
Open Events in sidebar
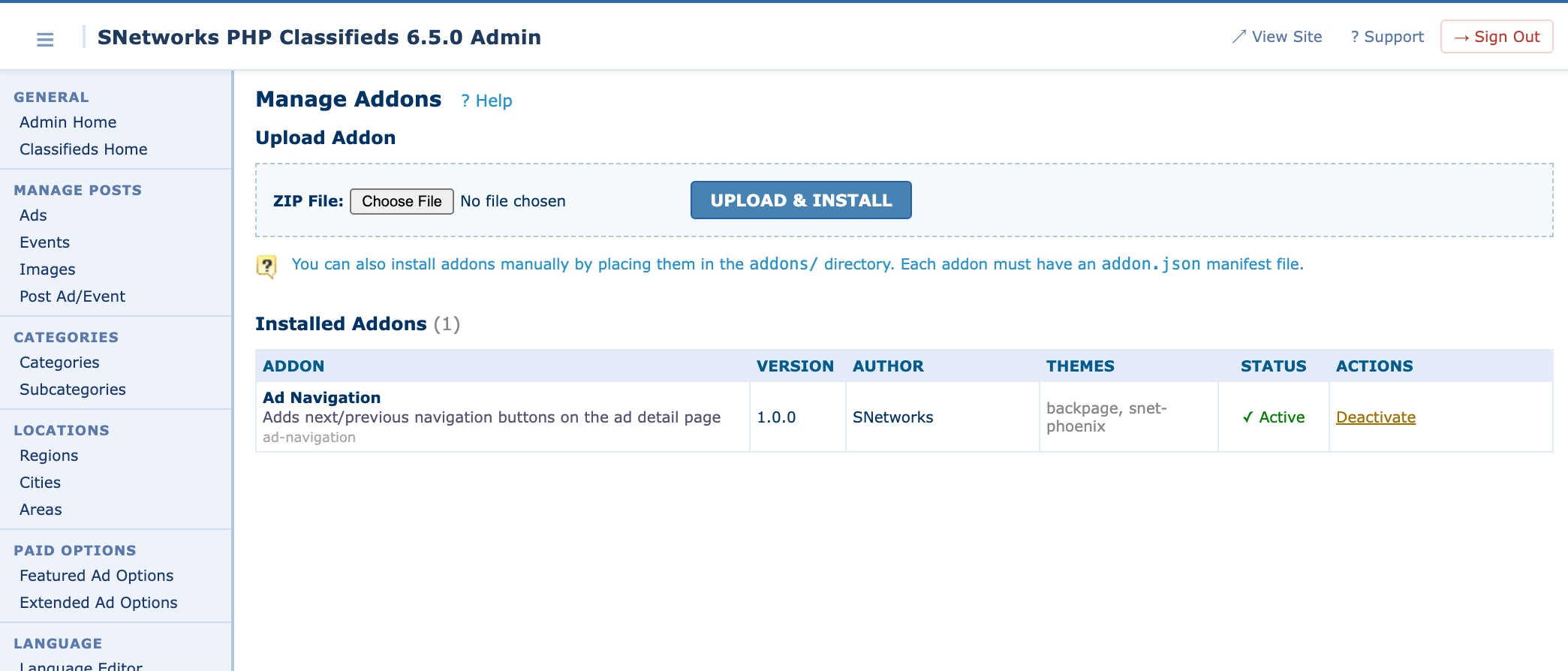[x=44, y=242]
